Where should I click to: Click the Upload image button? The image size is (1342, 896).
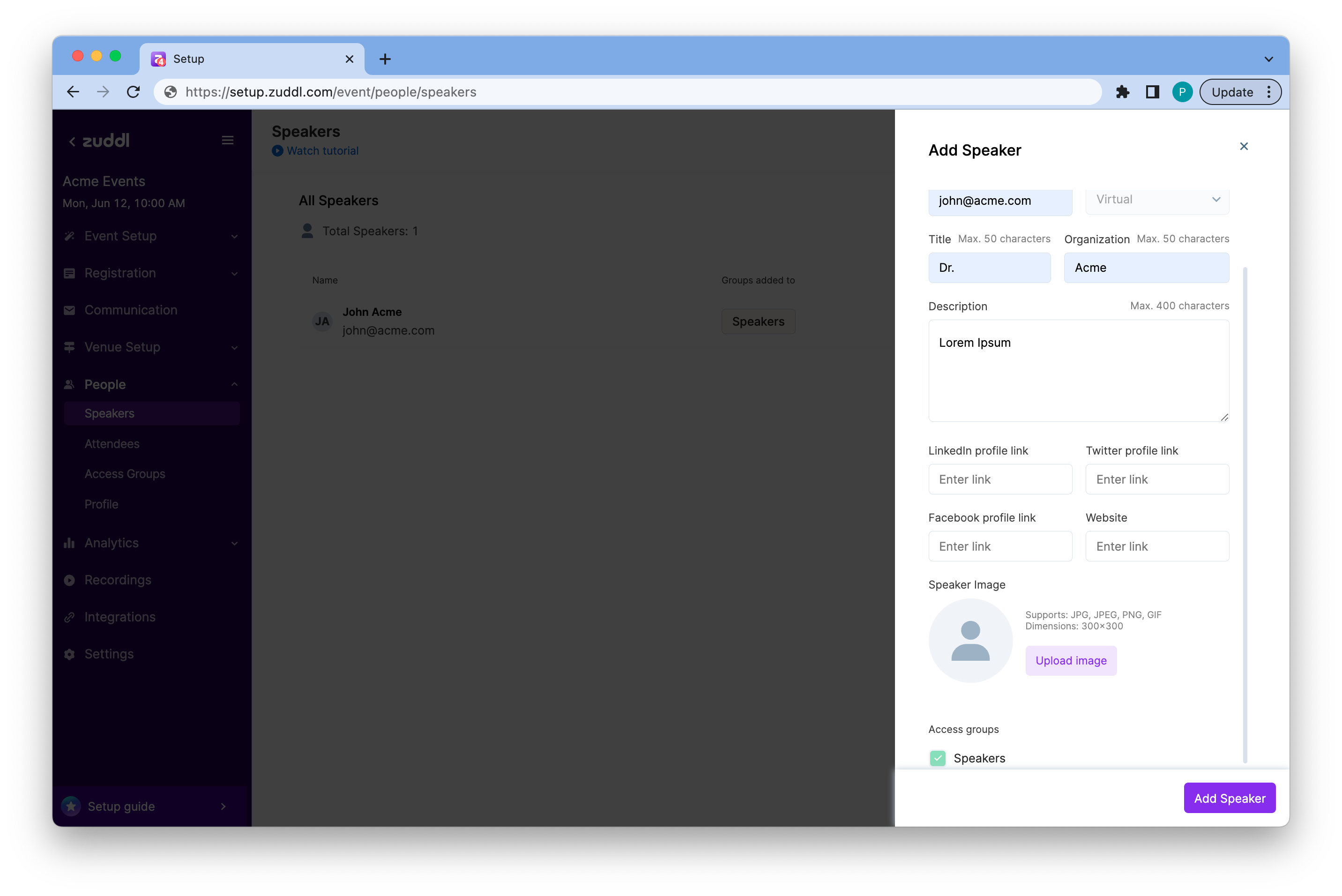click(x=1071, y=661)
